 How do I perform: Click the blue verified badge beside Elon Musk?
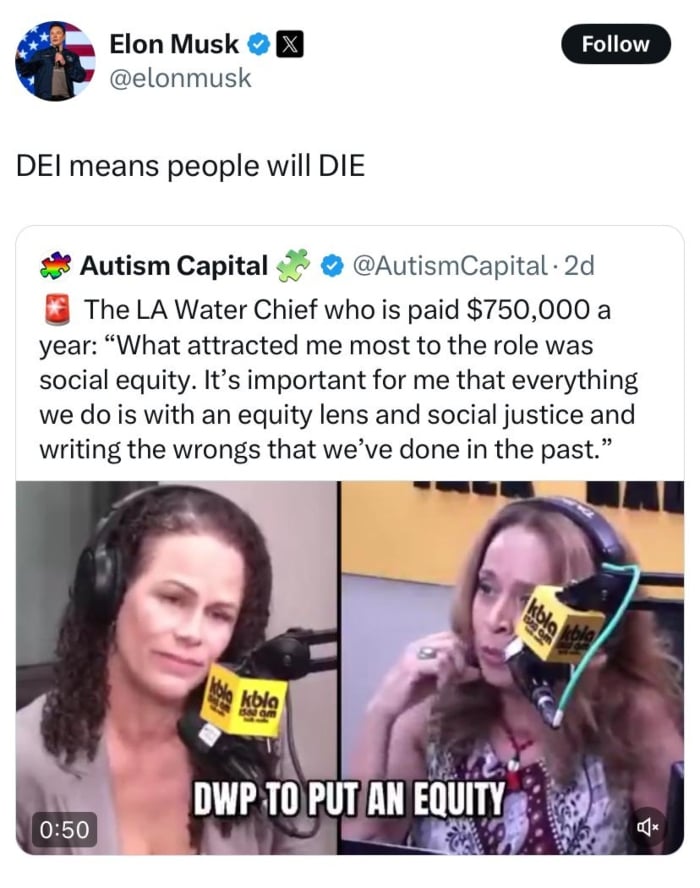(259, 45)
